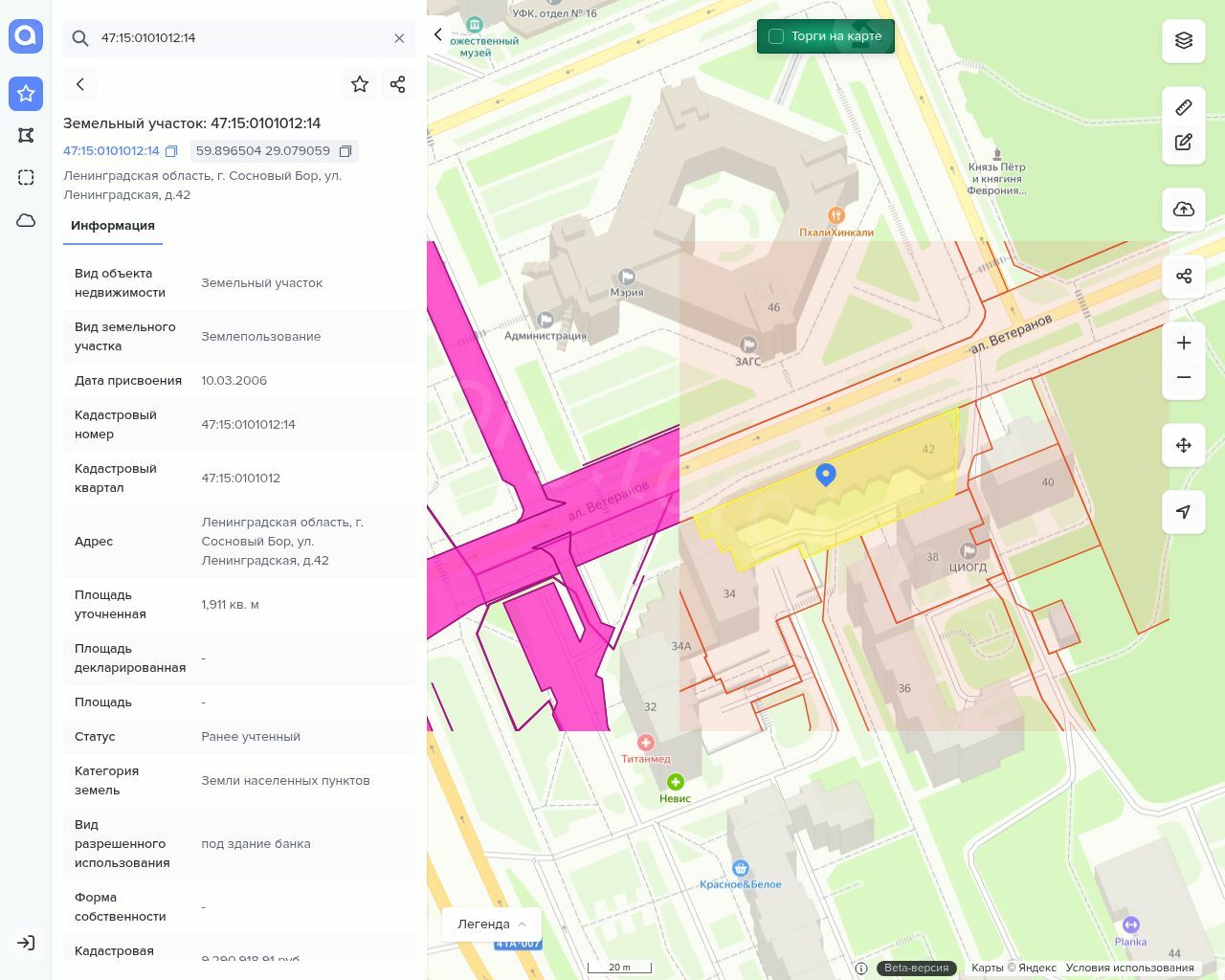Go back from the parcel details
The height and width of the screenshot is (980, 1225).
click(x=80, y=84)
